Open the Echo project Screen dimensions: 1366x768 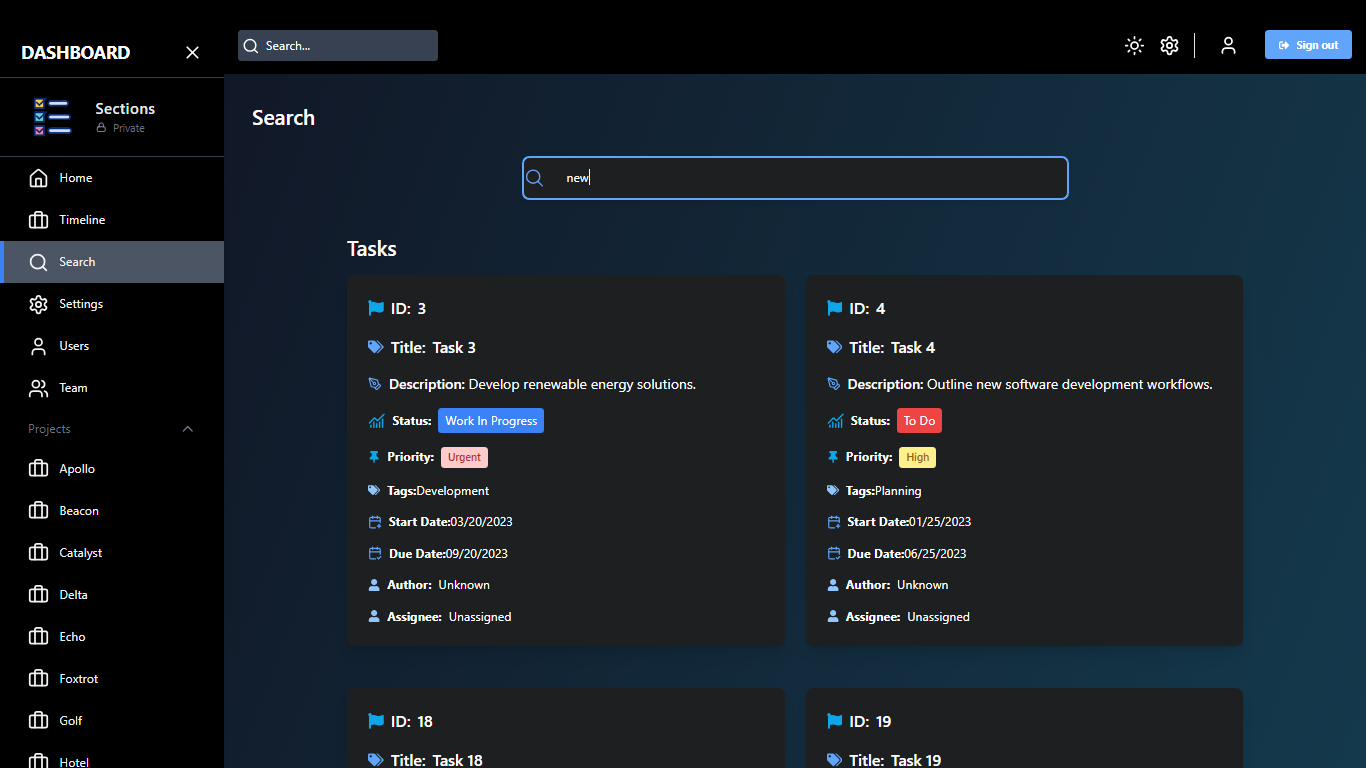(x=112, y=637)
